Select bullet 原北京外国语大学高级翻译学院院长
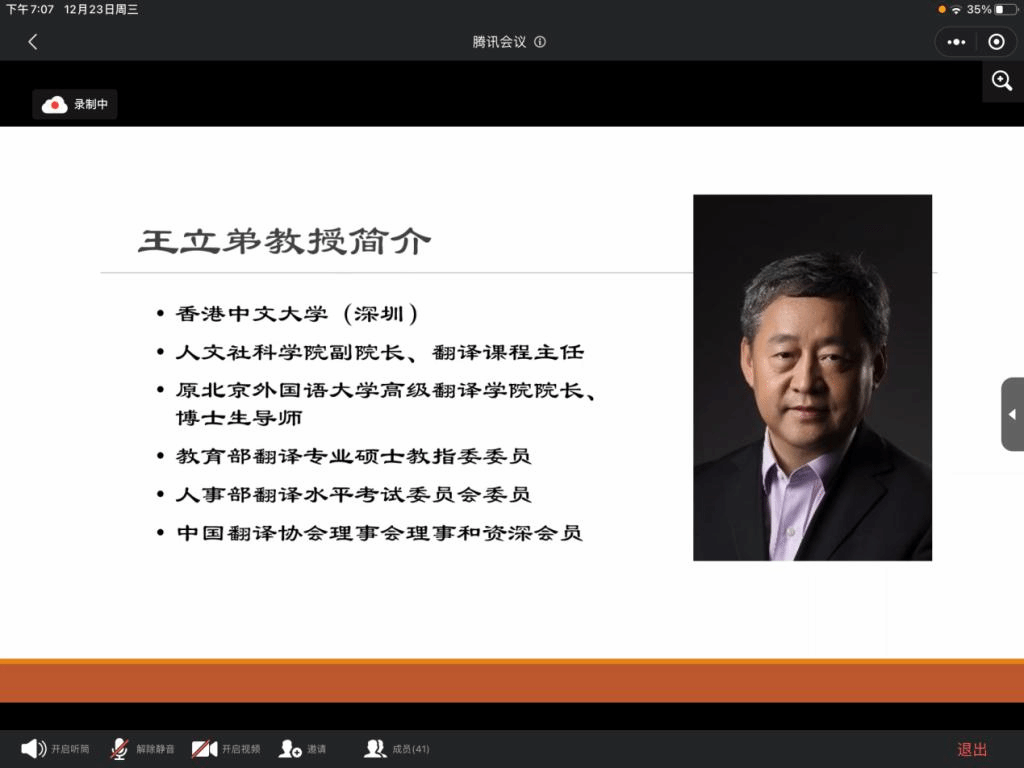The width and height of the screenshot is (1024, 768). point(385,391)
